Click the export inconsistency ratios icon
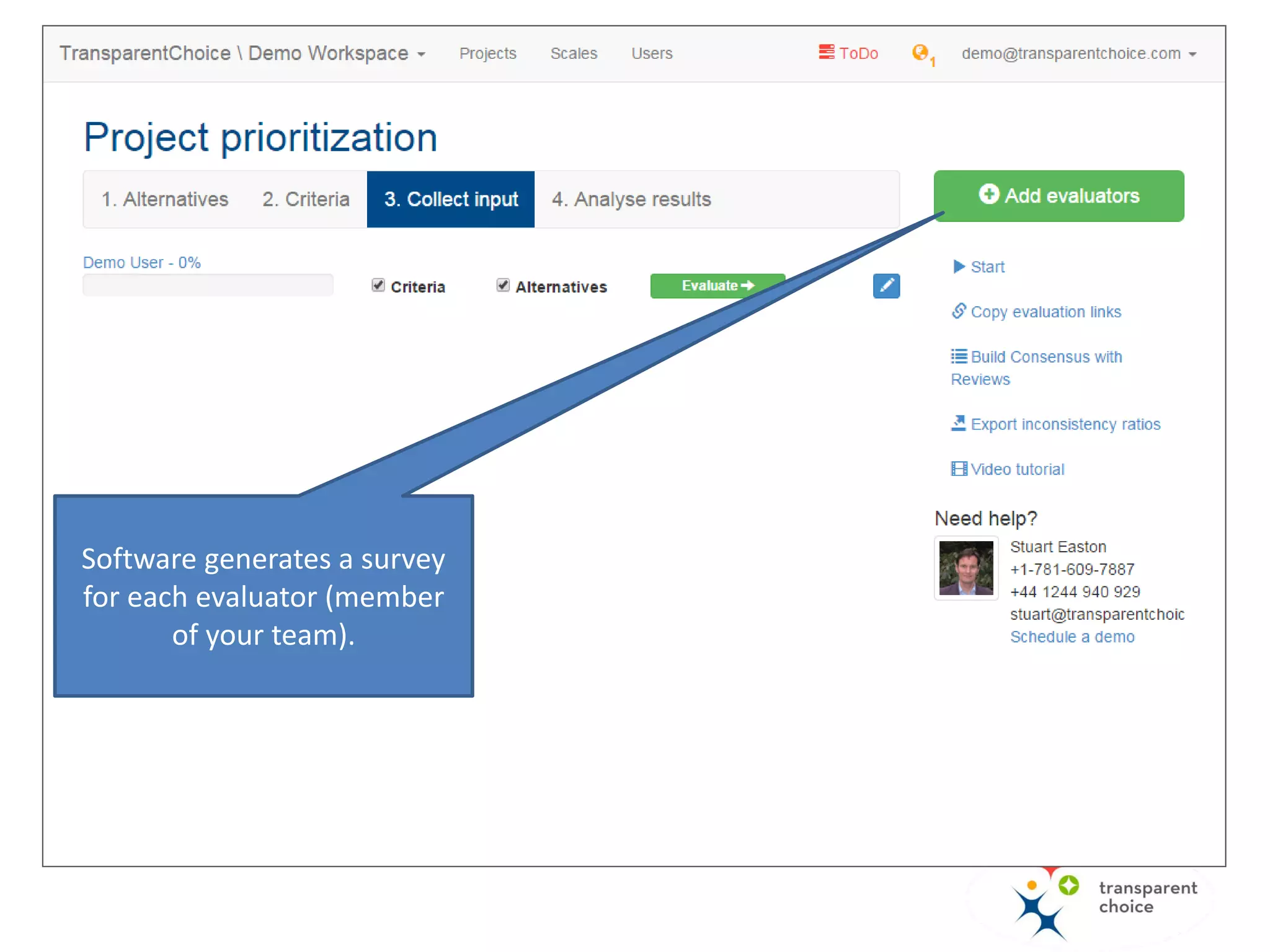Screen dimensions: 1270x952 pos(959,423)
